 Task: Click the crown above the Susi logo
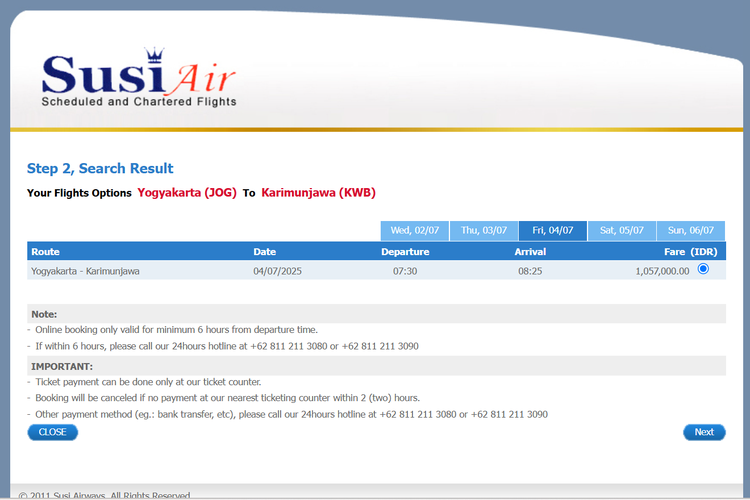153,55
